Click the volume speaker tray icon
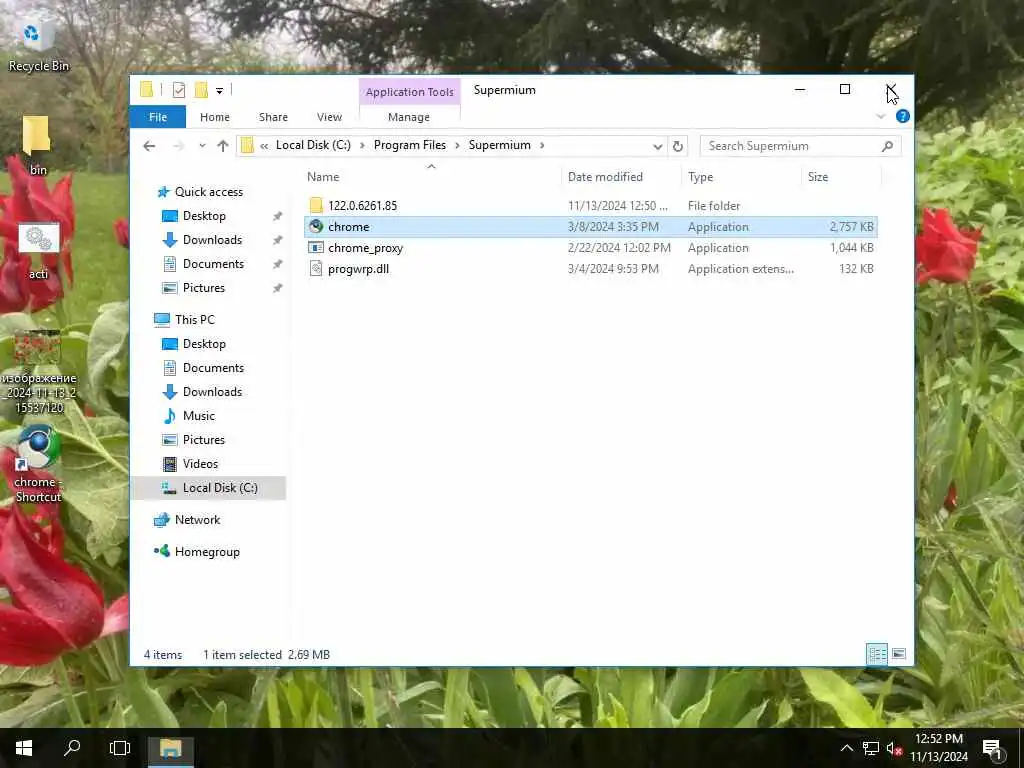Viewport: 1024px width, 768px height. 893,748
